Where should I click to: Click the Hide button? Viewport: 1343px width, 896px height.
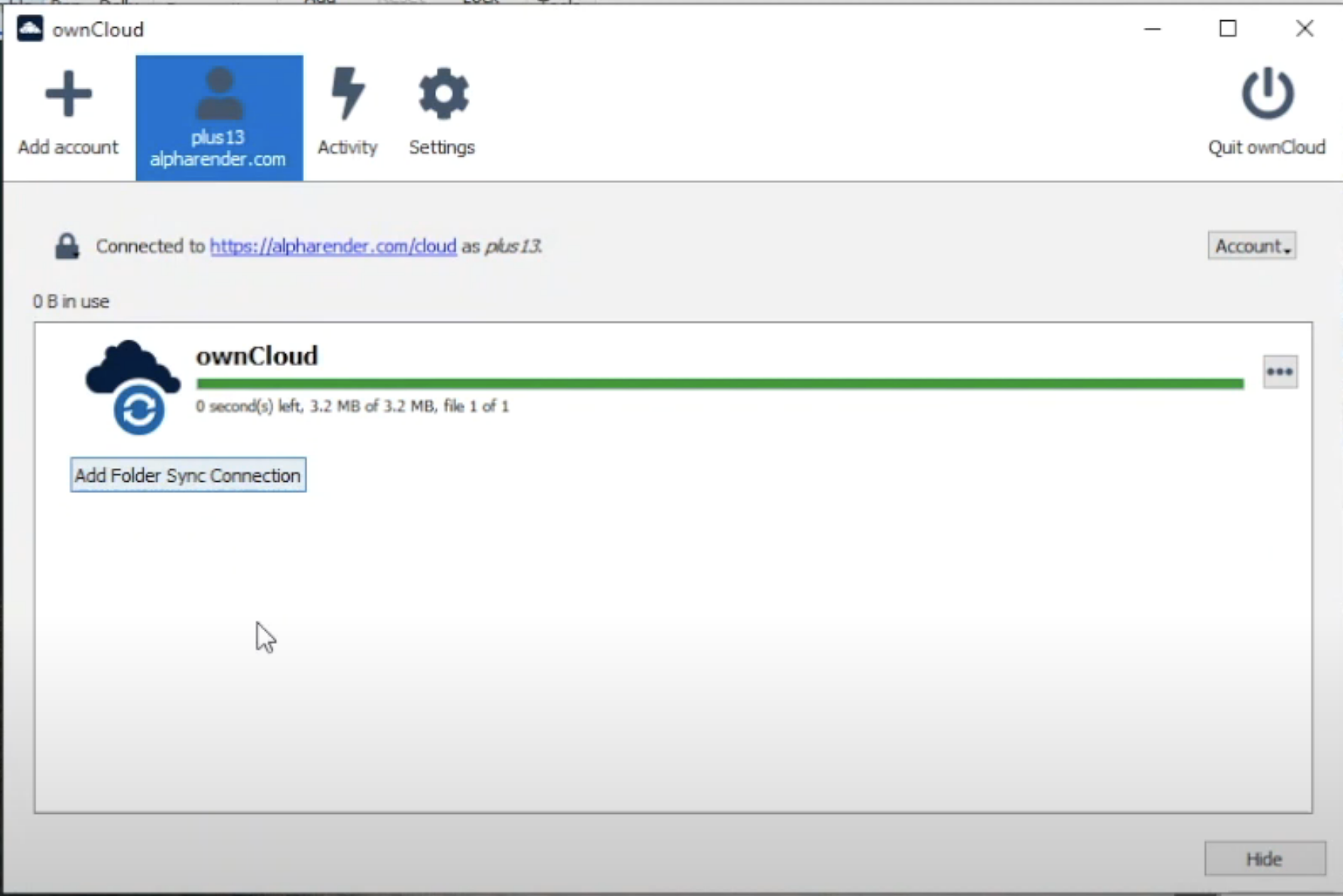click(1265, 858)
